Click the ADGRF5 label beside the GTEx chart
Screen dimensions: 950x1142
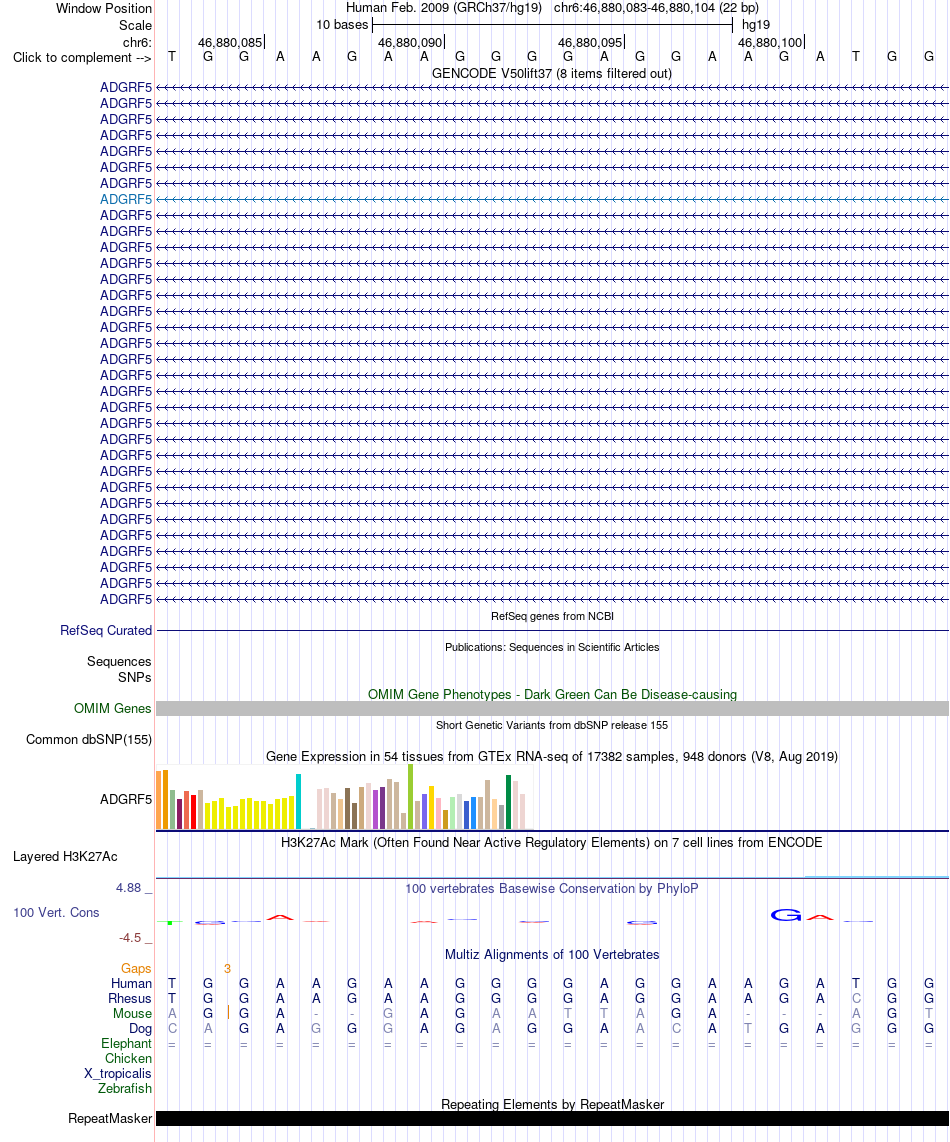[x=126, y=800]
